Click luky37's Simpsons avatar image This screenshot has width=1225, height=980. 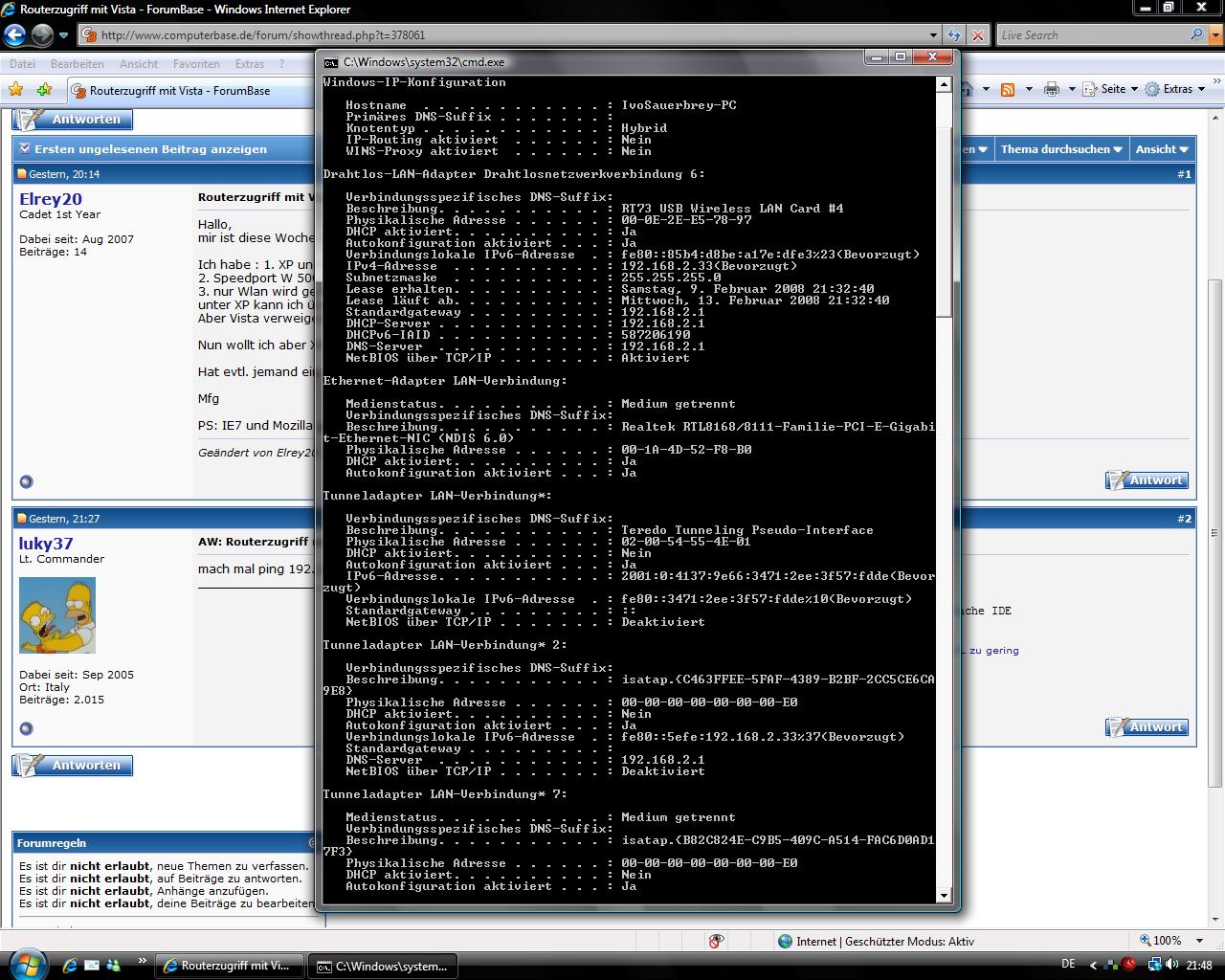57,615
